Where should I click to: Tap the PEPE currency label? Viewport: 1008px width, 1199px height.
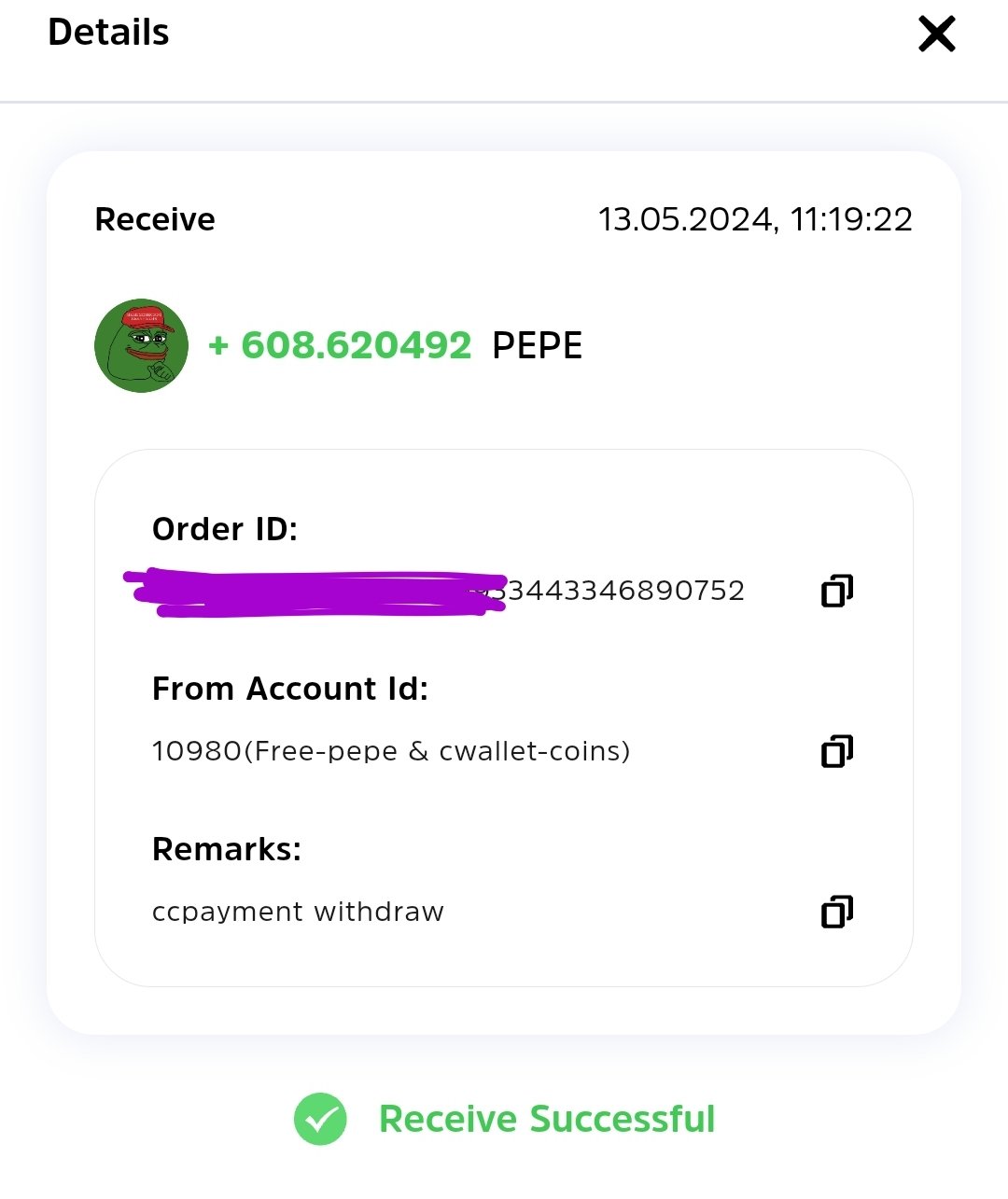537,345
